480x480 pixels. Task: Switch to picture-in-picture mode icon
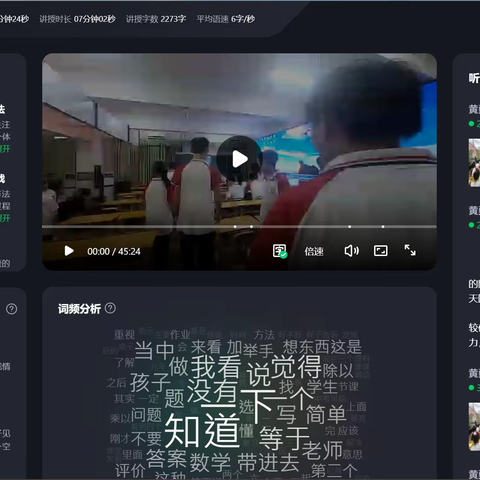coord(380,251)
